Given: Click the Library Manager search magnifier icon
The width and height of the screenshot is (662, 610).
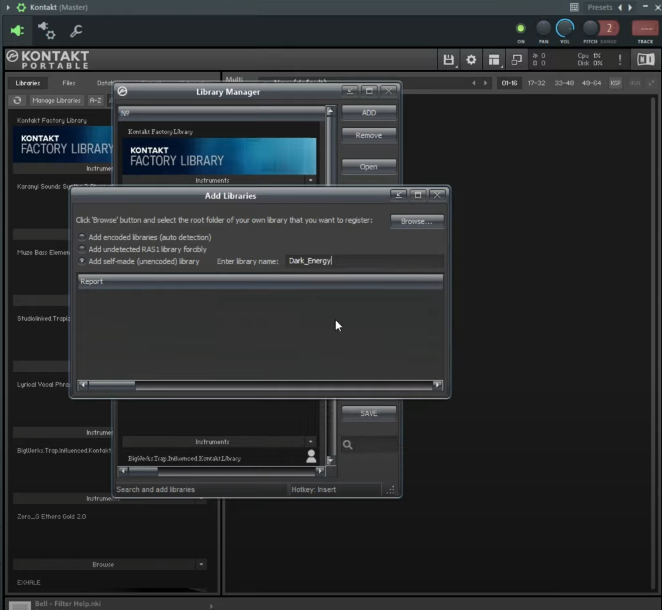Looking at the screenshot, I should click(x=347, y=445).
